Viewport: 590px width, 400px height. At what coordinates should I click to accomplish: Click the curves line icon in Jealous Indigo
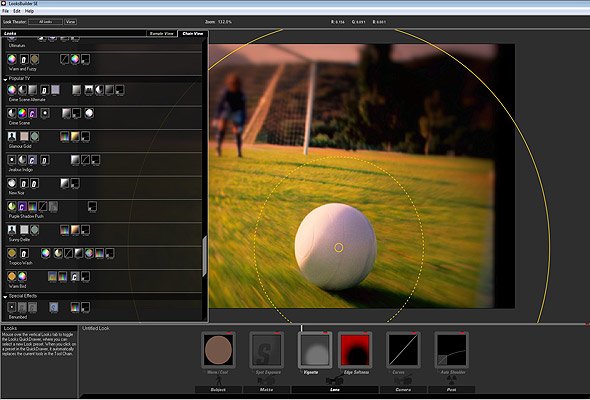pos(85,160)
